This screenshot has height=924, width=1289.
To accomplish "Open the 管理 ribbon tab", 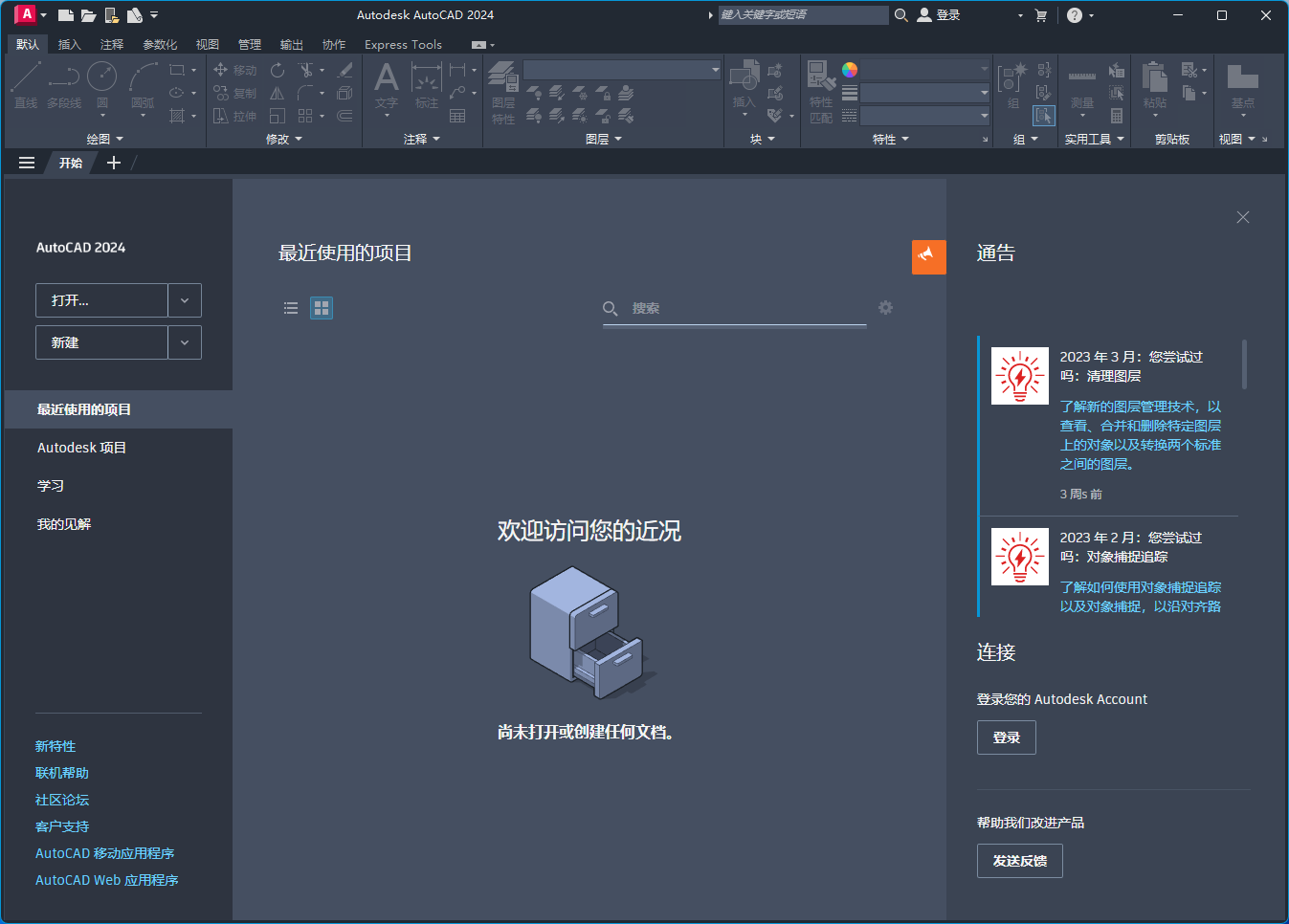I will 250,45.
